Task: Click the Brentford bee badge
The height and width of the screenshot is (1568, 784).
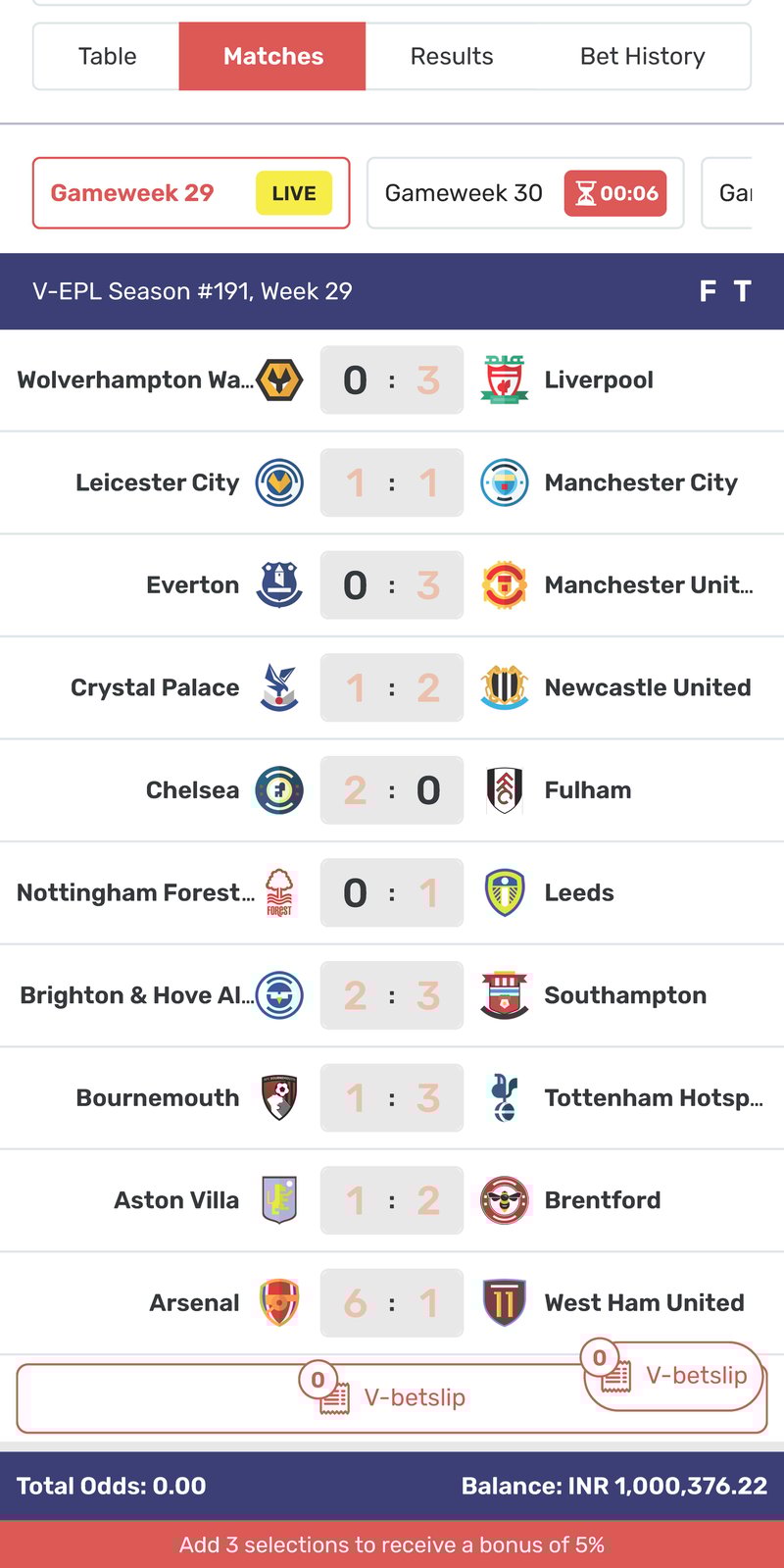Action: [x=505, y=1200]
